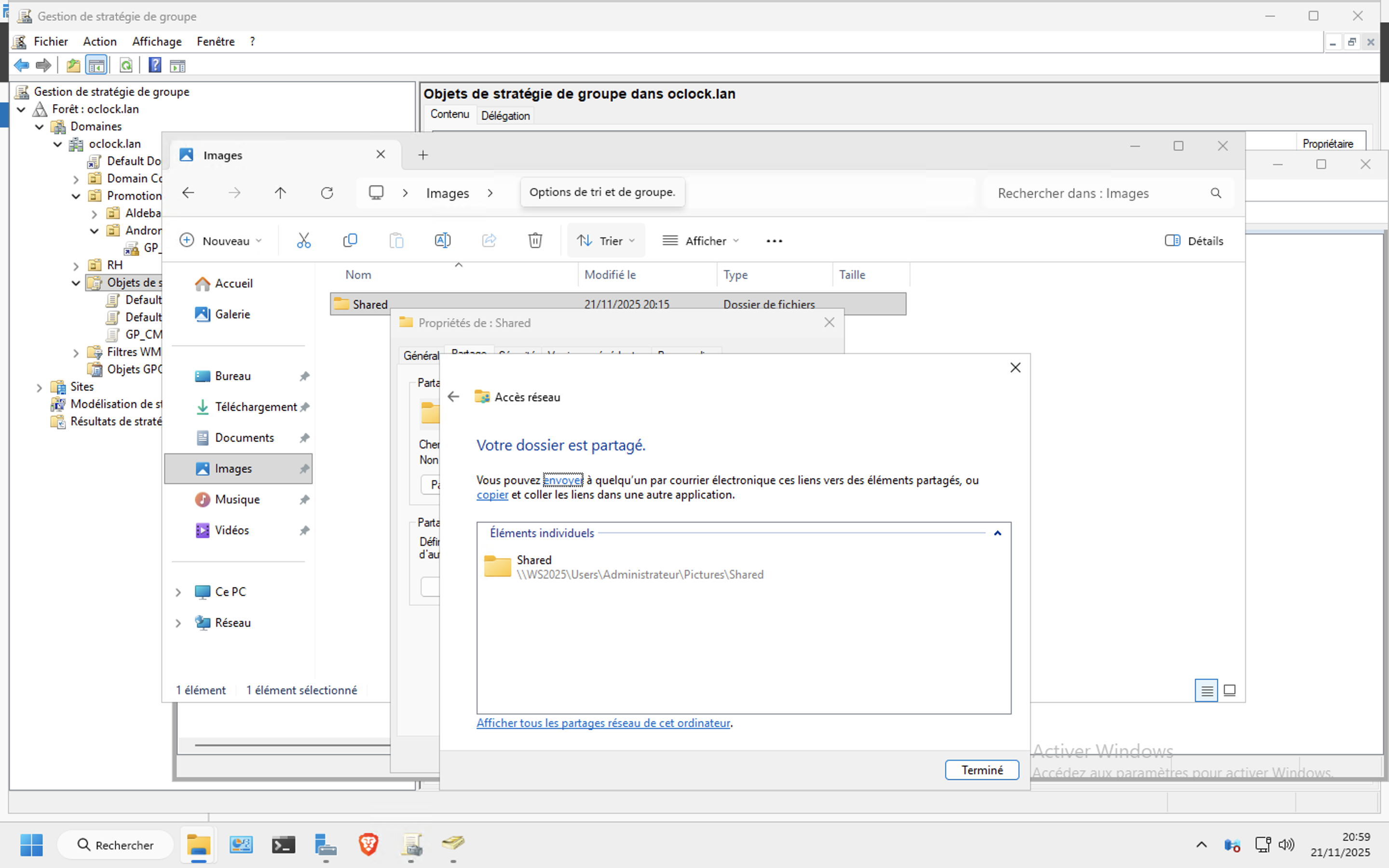Click the Refresh icon in Explorer navigation bar

tap(327, 193)
